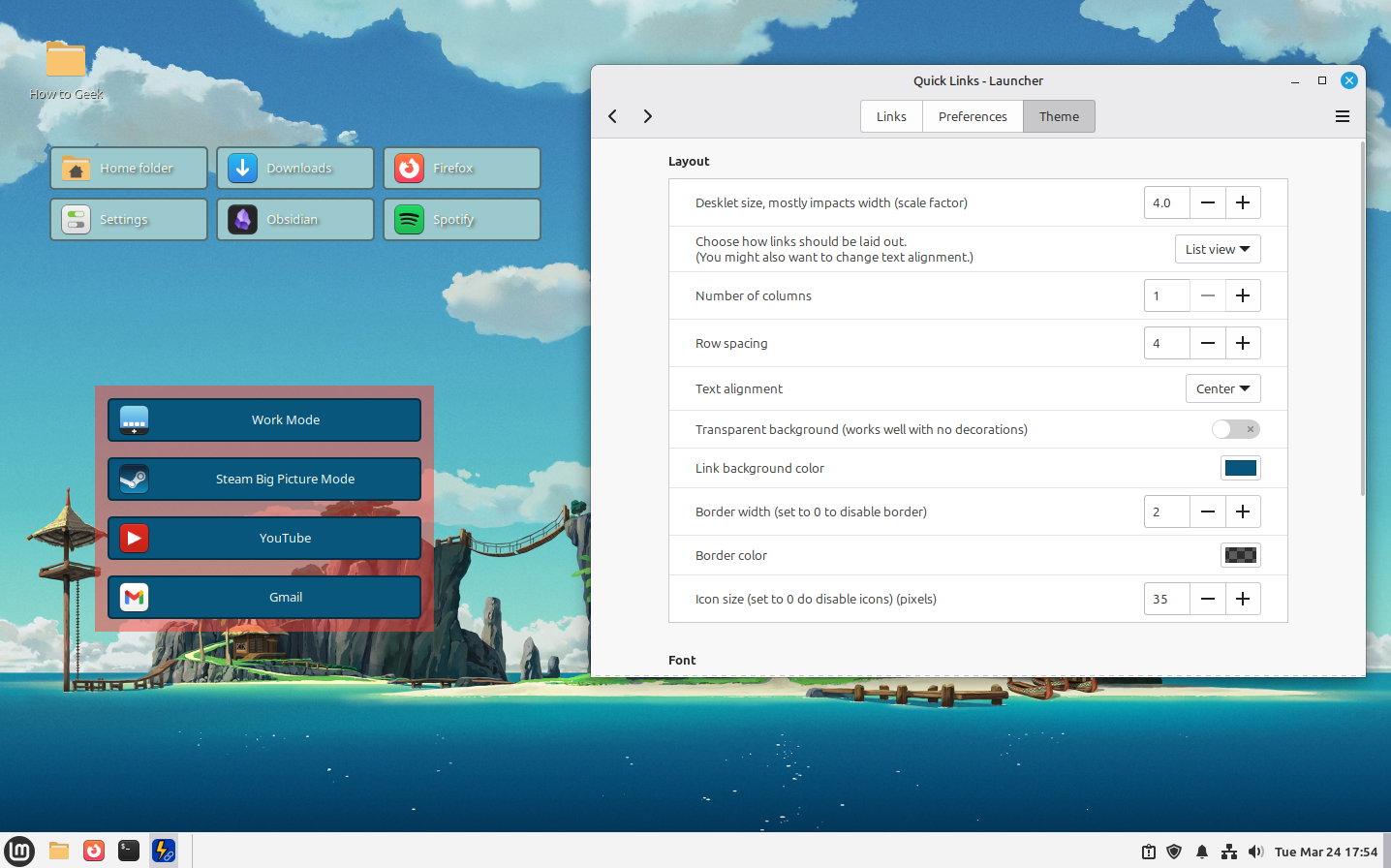Open the Home folder desklet link
The width and height of the screenshot is (1391, 868).
(x=129, y=168)
